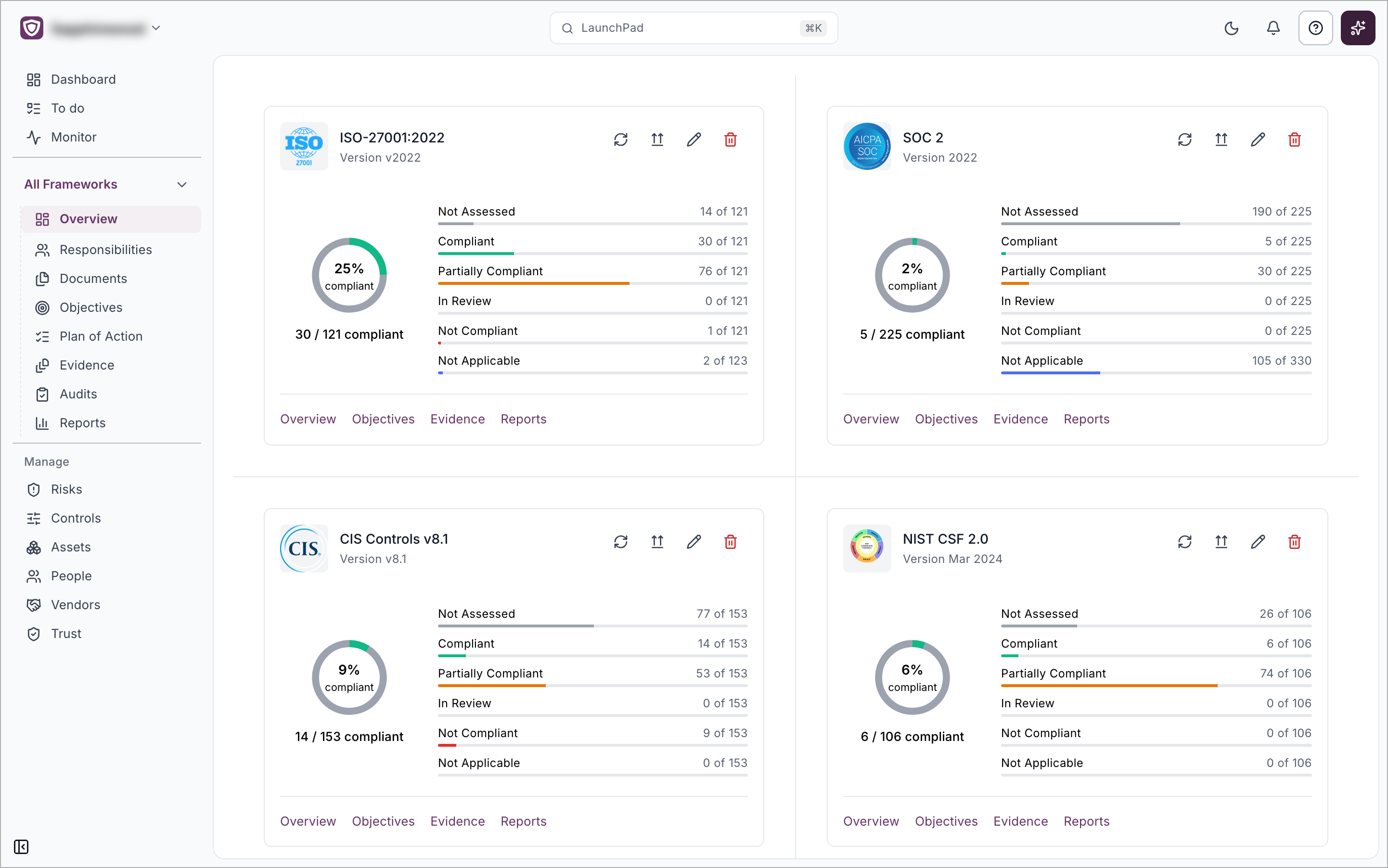This screenshot has width=1388, height=868.
Task: Click SOC 2 Not Assessed progress bar
Action: point(1156,223)
